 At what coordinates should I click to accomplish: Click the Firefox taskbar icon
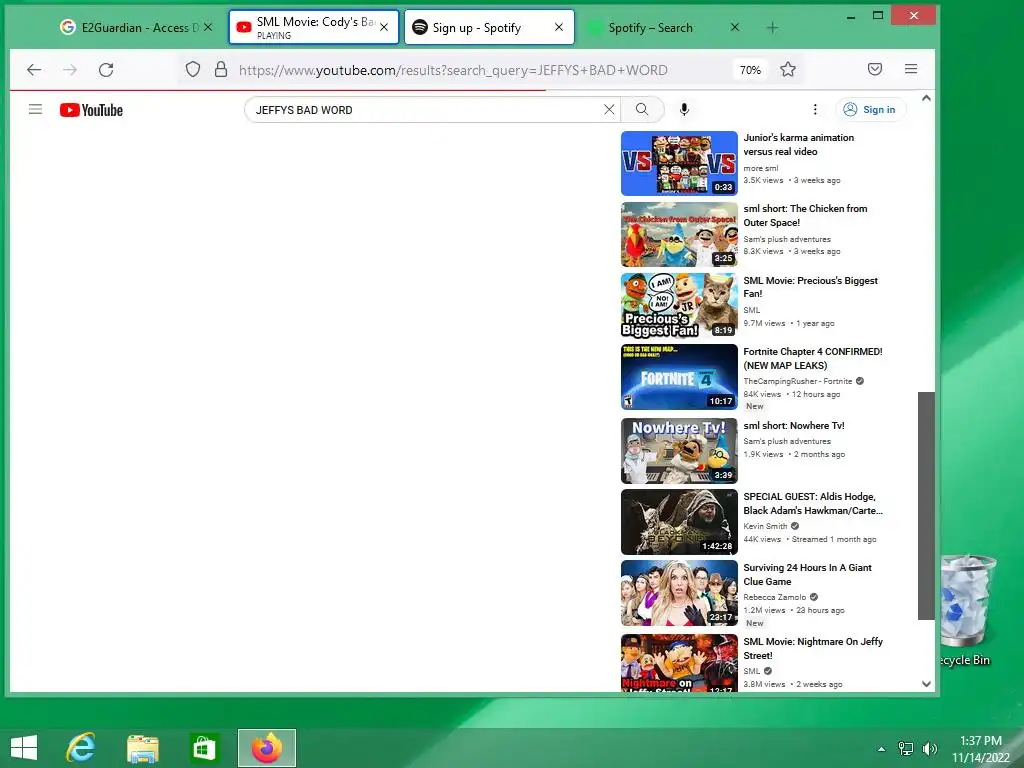(266, 748)
